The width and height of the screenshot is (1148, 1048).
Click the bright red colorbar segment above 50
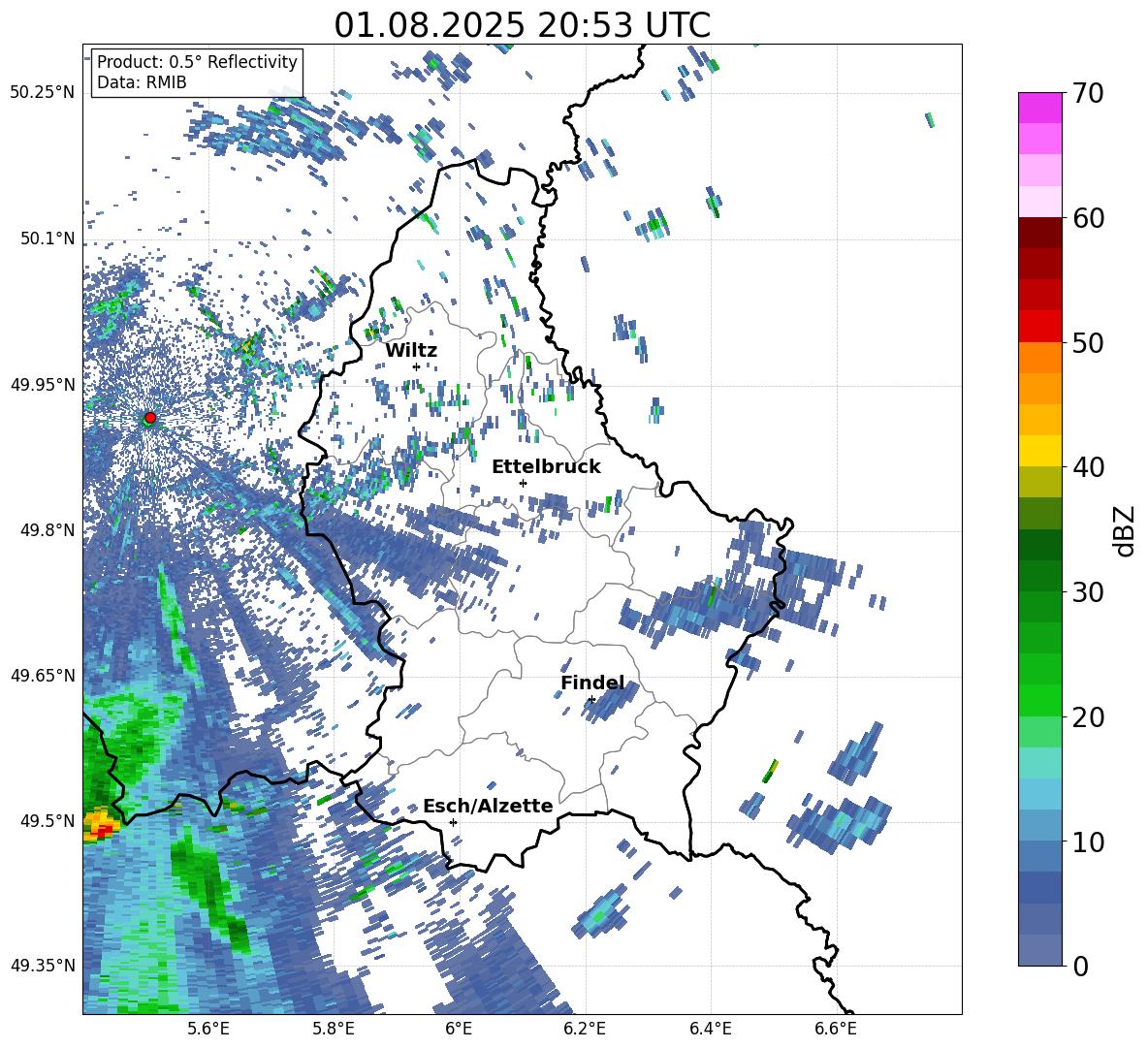(1039, 326)
